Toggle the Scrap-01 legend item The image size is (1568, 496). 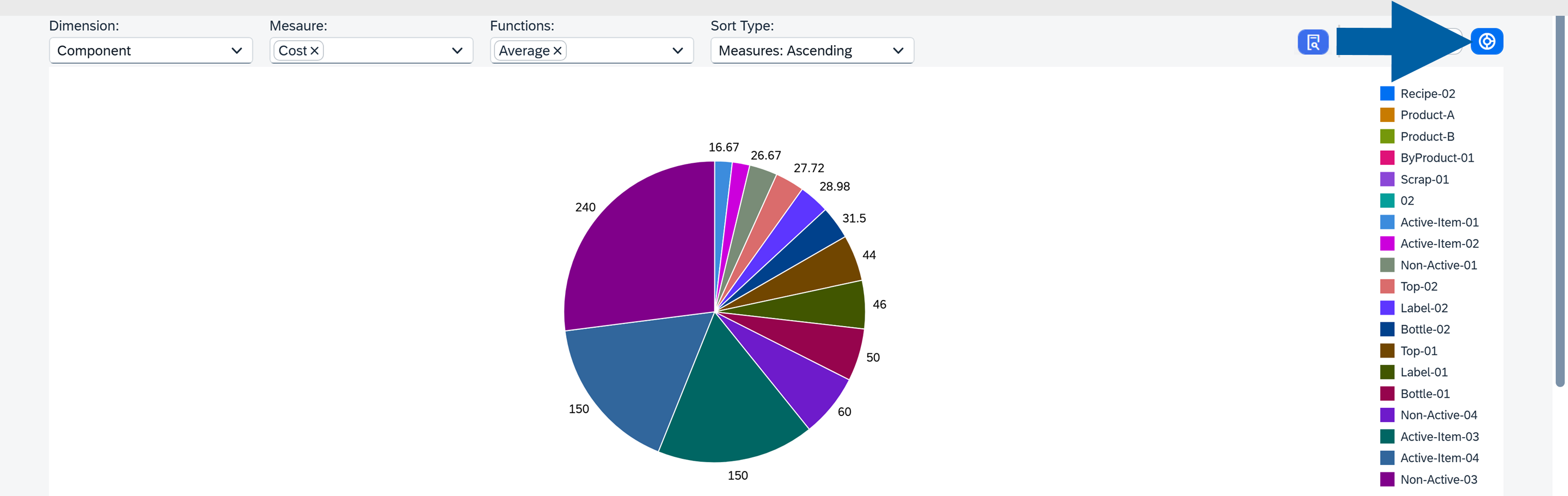click(1424, 179)
